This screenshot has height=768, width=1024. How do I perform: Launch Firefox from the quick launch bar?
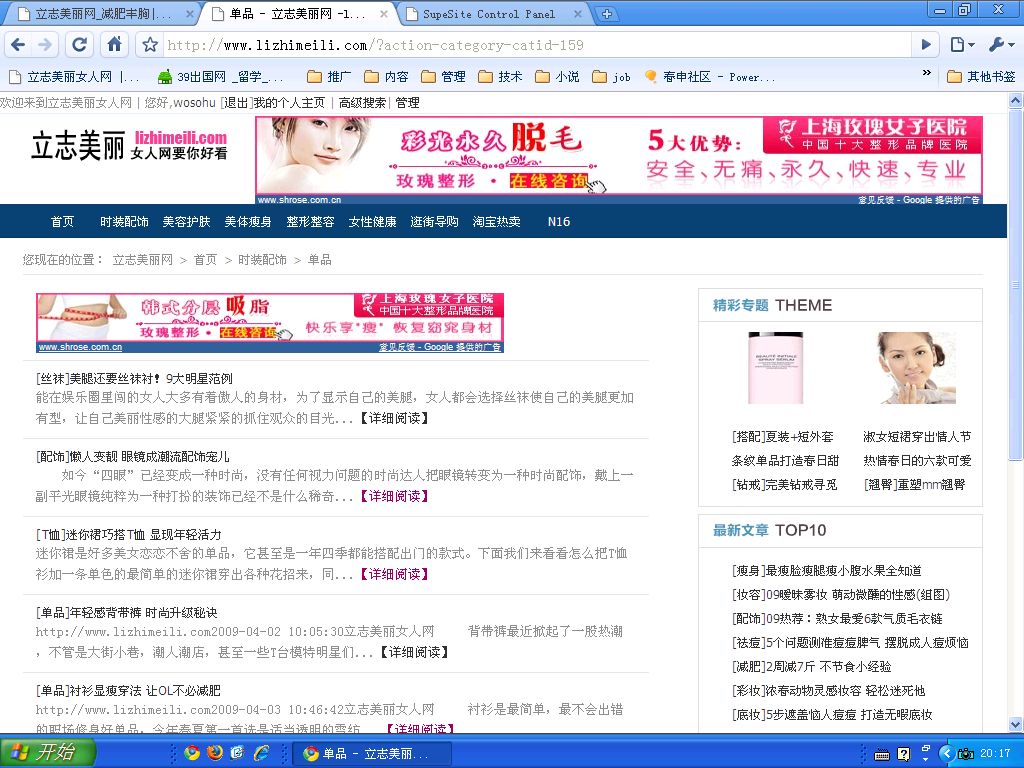pyautogui.click(x=214, y=753)
